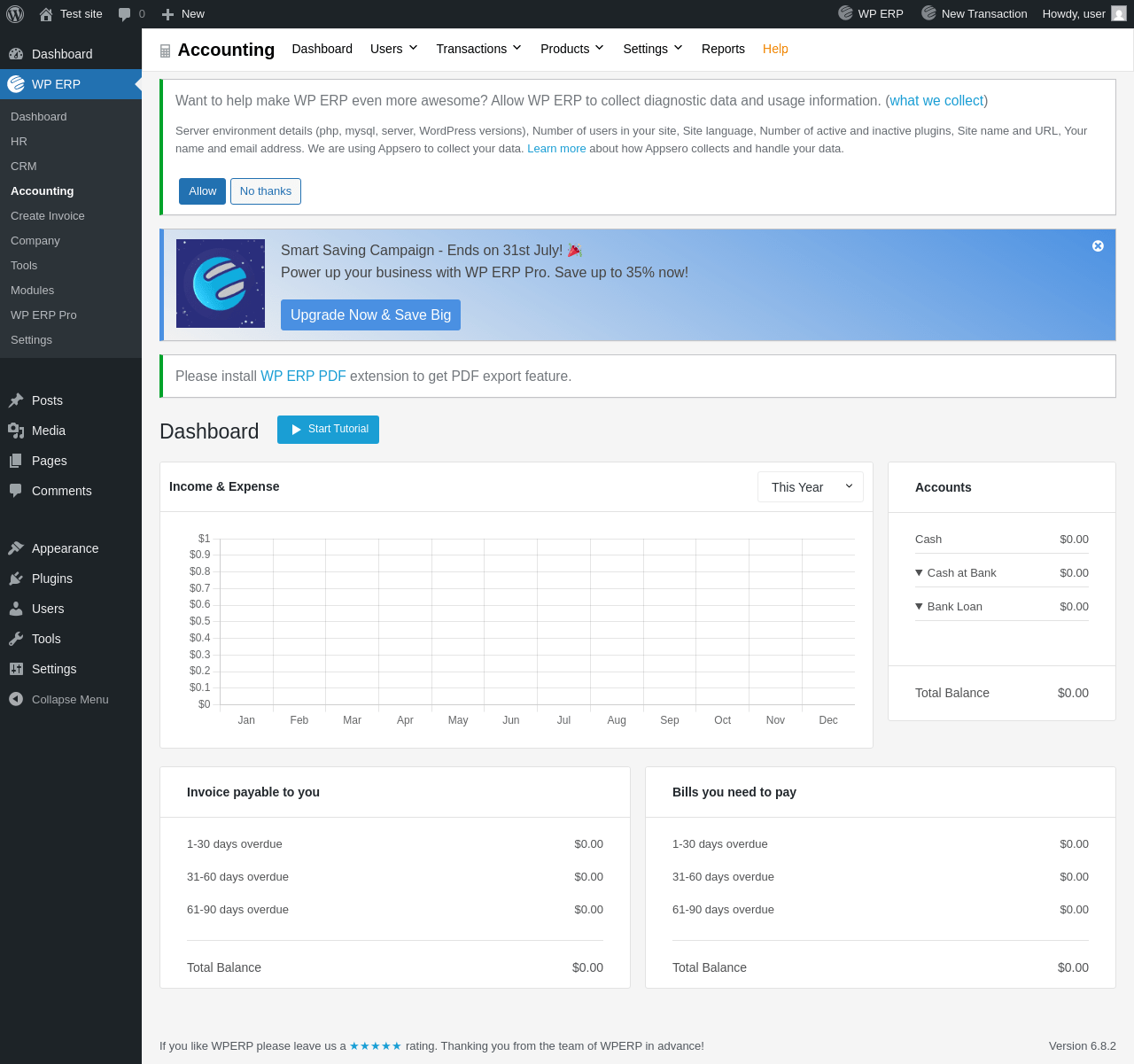Open Dashboard in Accounting top menu

[322, 49]
